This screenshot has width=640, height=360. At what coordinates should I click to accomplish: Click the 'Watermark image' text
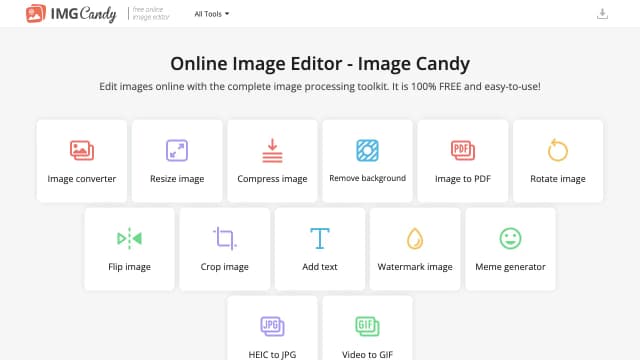click(x=415, y=267)
